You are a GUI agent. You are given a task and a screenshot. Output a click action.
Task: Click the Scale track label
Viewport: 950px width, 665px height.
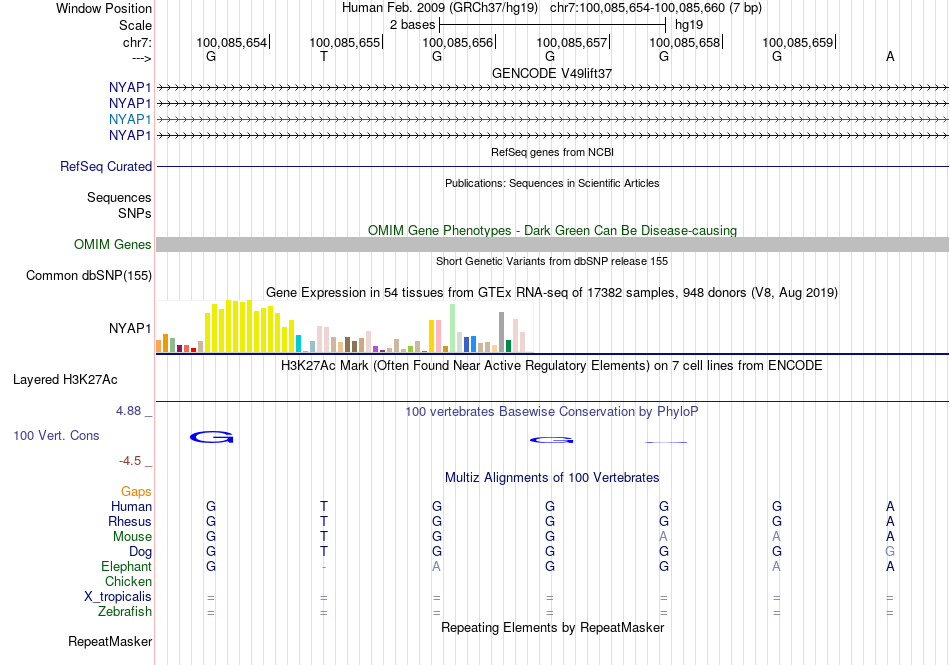click(135, 25)
